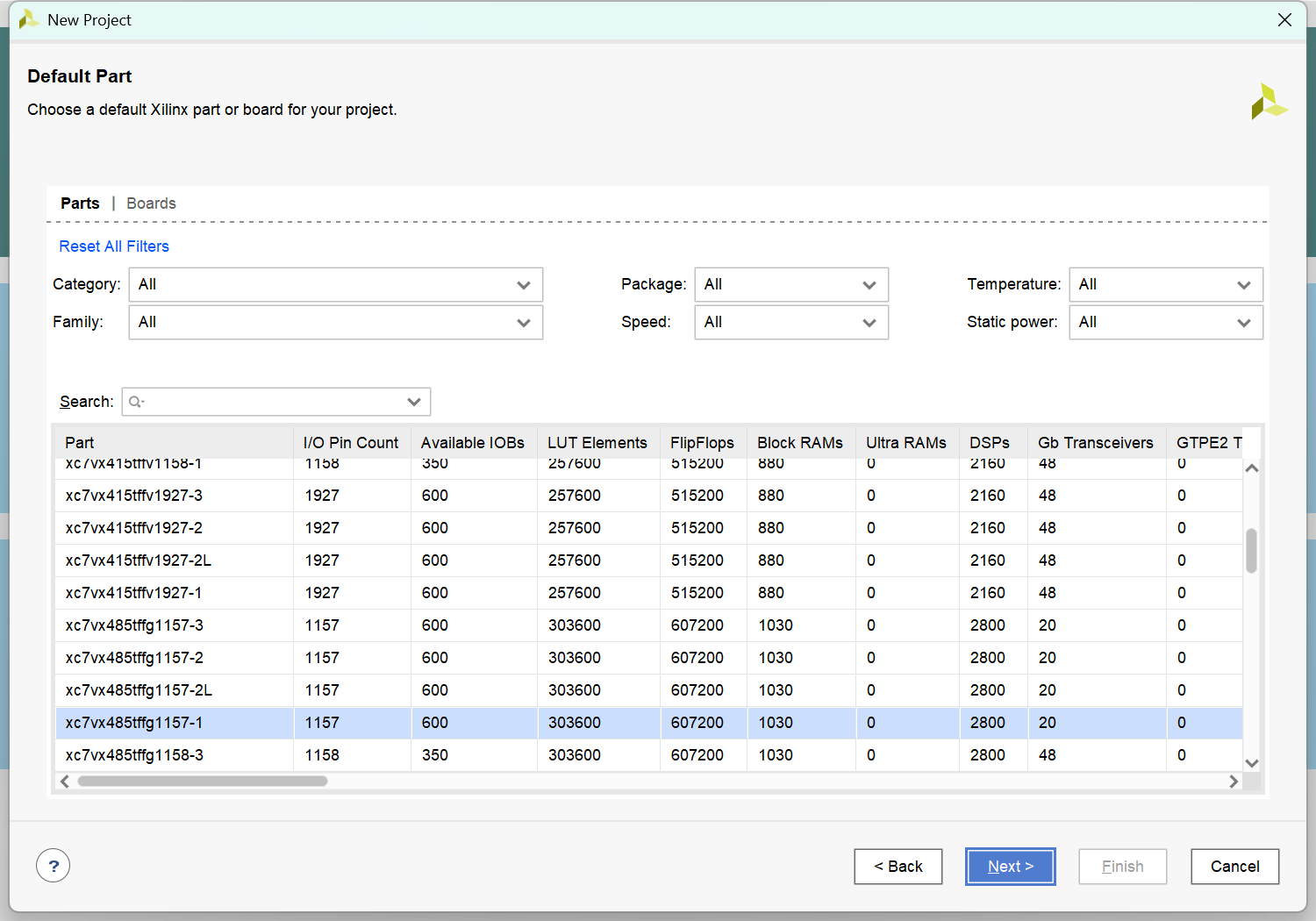1316x921 pixels.
Task: Click the 1158 pin count of xc7vx485tffg1158-3
Action: [x=322, y=755]
